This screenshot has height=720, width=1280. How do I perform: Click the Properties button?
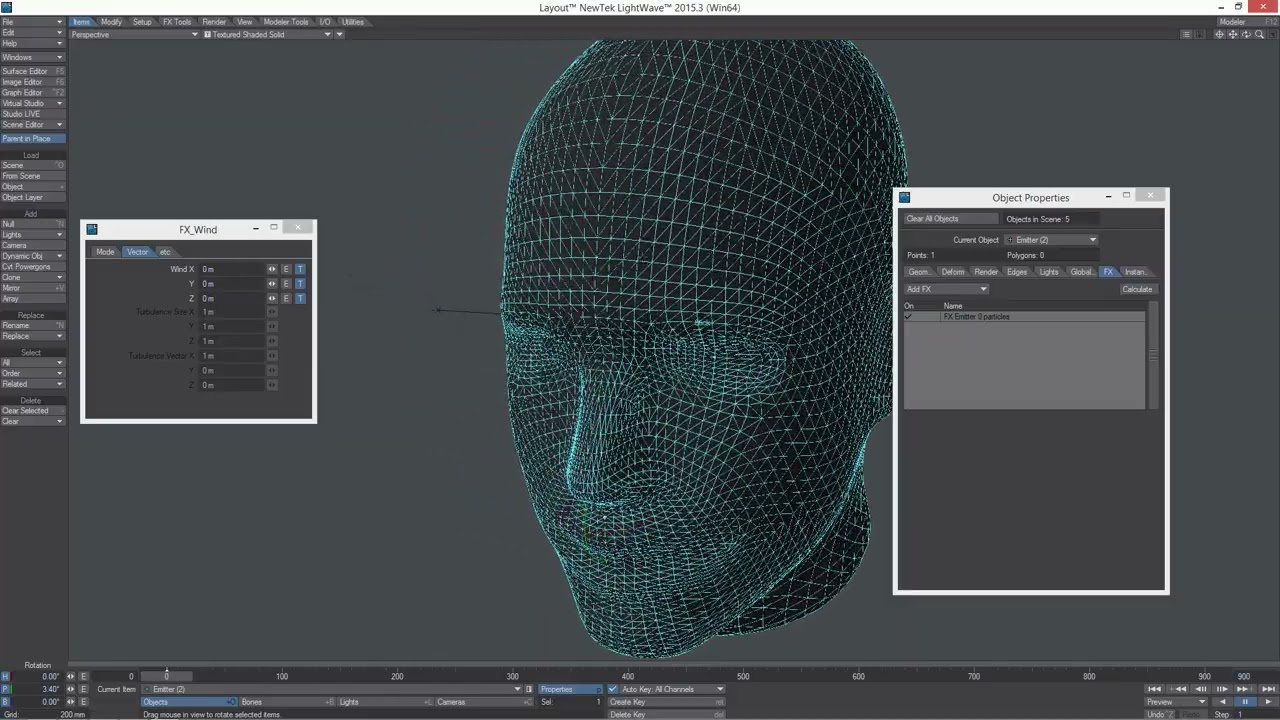point(571,689)
